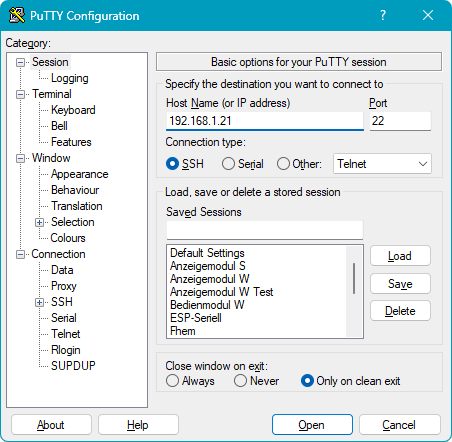Collapse the Session tree node
452x442 pixels.
[21, 62]
